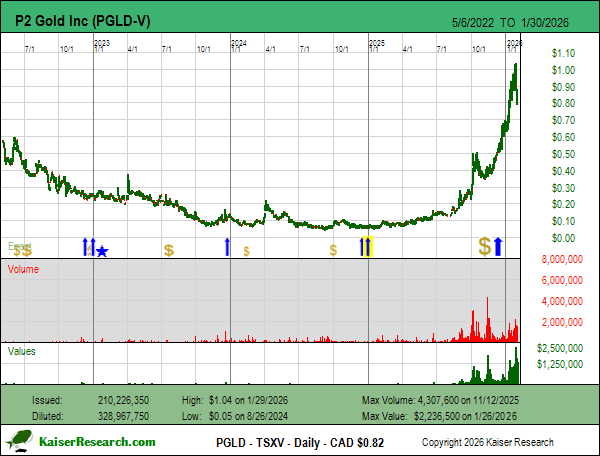Click the 2,000,000 volume axis label
This screenshot has width=600, height=456.
562,322
